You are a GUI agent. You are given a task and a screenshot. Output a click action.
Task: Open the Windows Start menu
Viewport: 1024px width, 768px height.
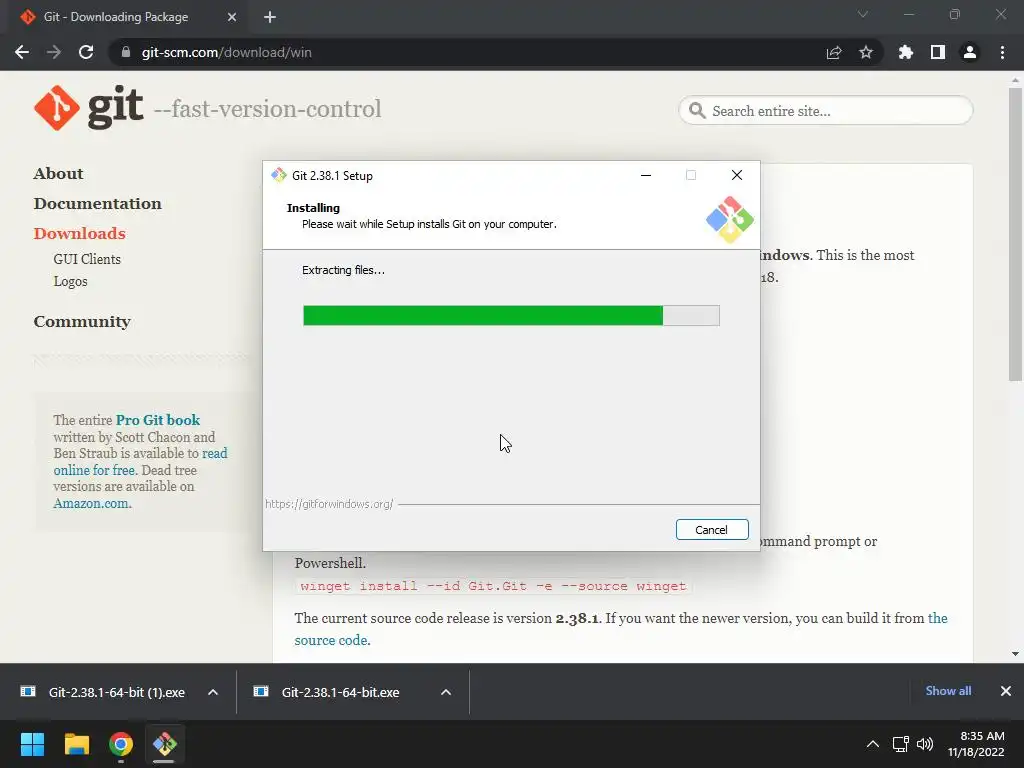tap(32, 744)
